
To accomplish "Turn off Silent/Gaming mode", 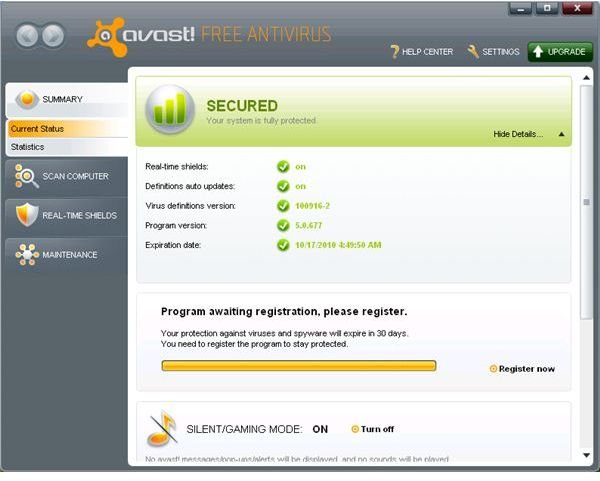I will (x=373, y=429).
